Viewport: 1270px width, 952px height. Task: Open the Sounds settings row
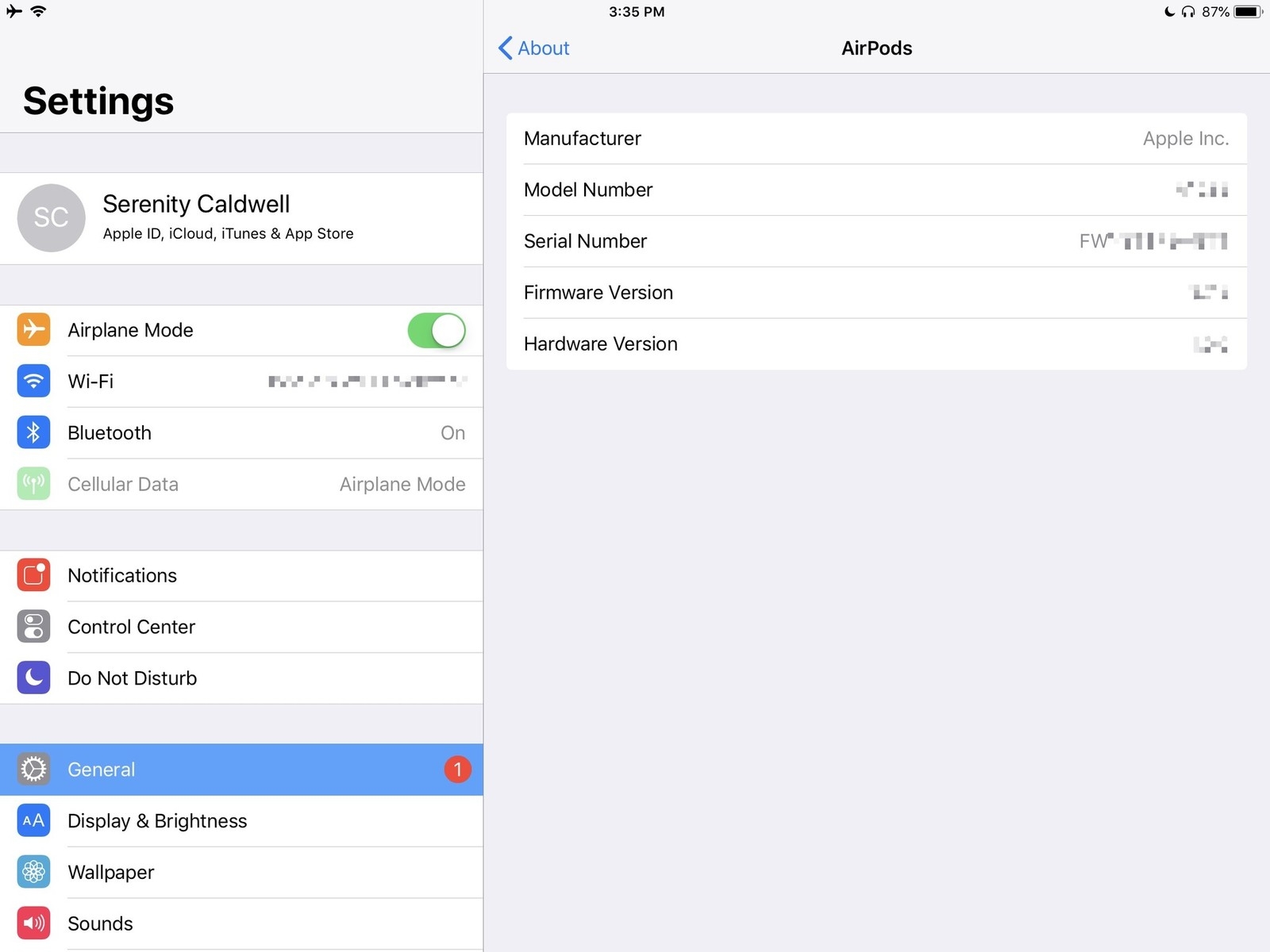click(241, 923)
